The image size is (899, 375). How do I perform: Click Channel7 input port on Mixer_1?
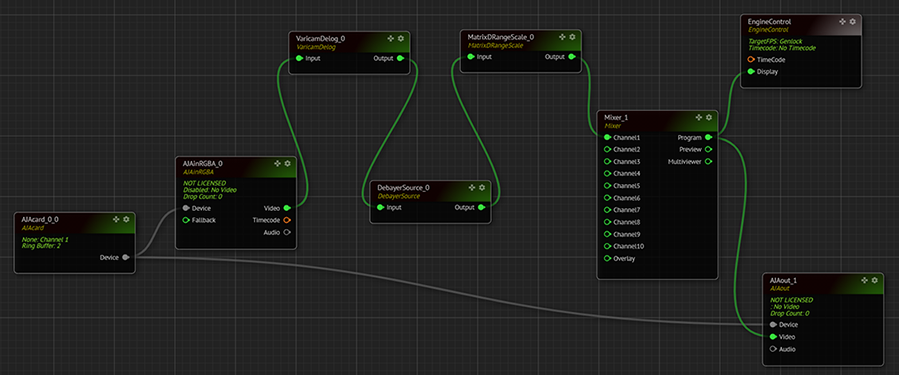[608, 210]
